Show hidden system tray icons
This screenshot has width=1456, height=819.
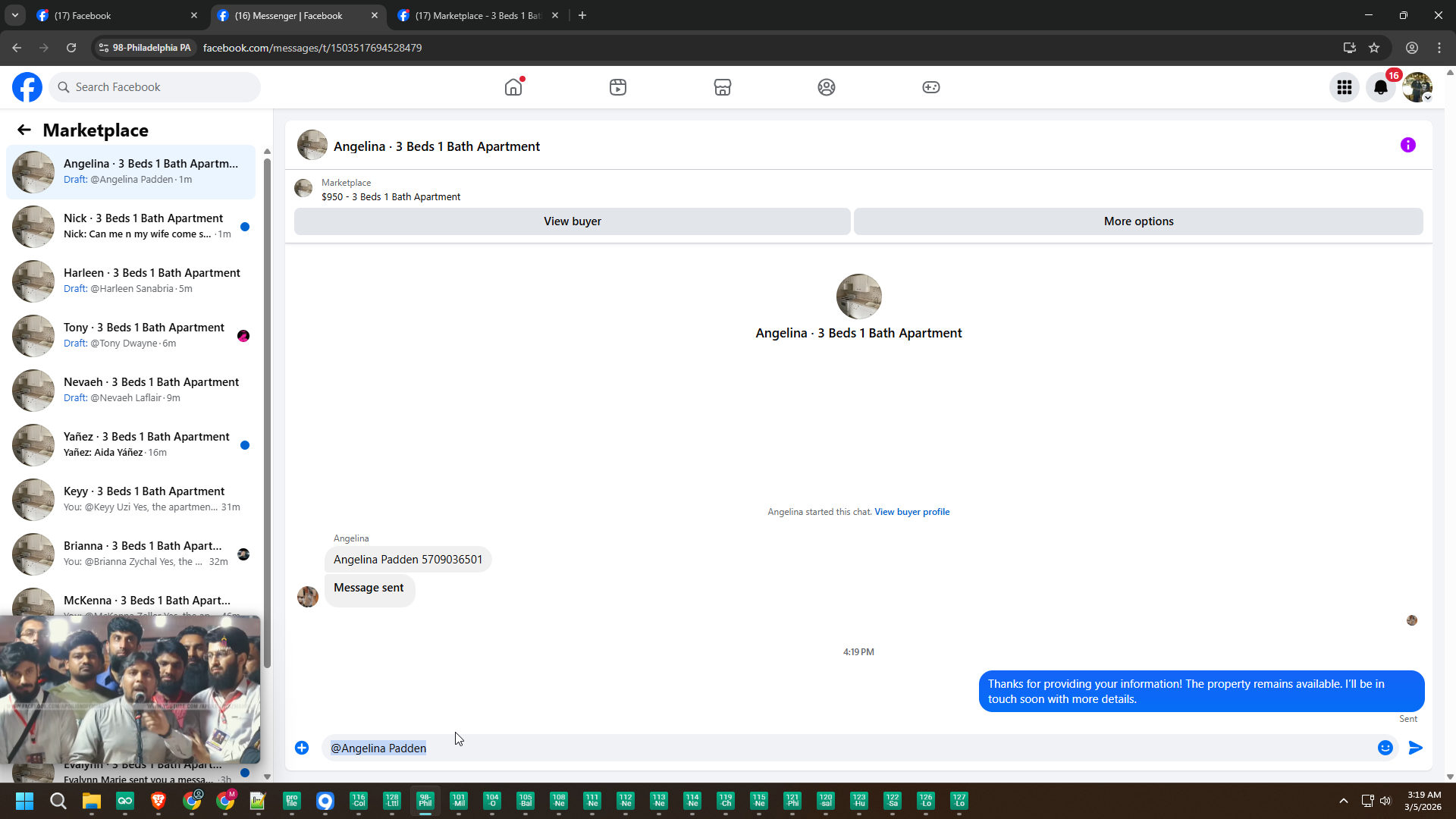click(x=1343, y=801)
